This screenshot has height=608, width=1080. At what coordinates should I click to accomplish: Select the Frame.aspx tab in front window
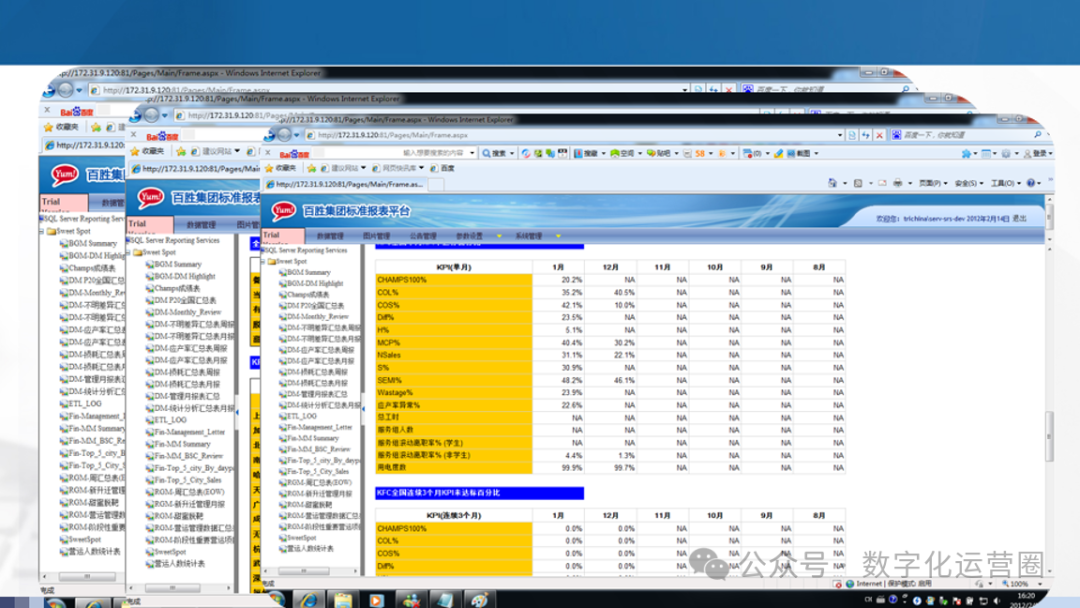coord(344,185)
